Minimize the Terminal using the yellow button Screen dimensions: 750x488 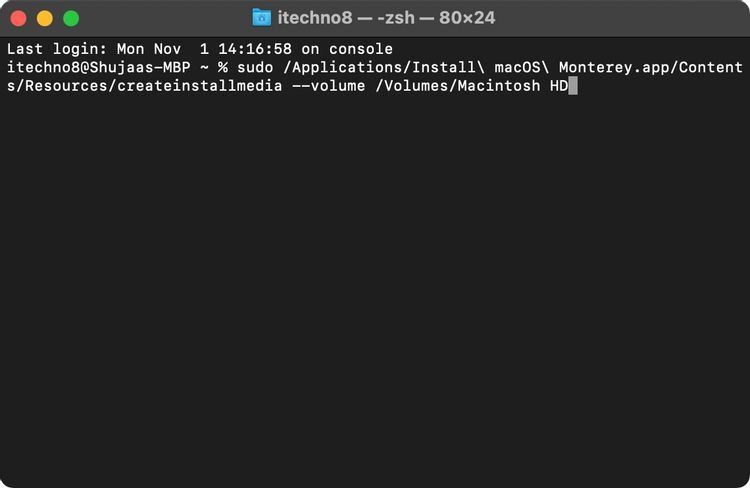point(44,18)
